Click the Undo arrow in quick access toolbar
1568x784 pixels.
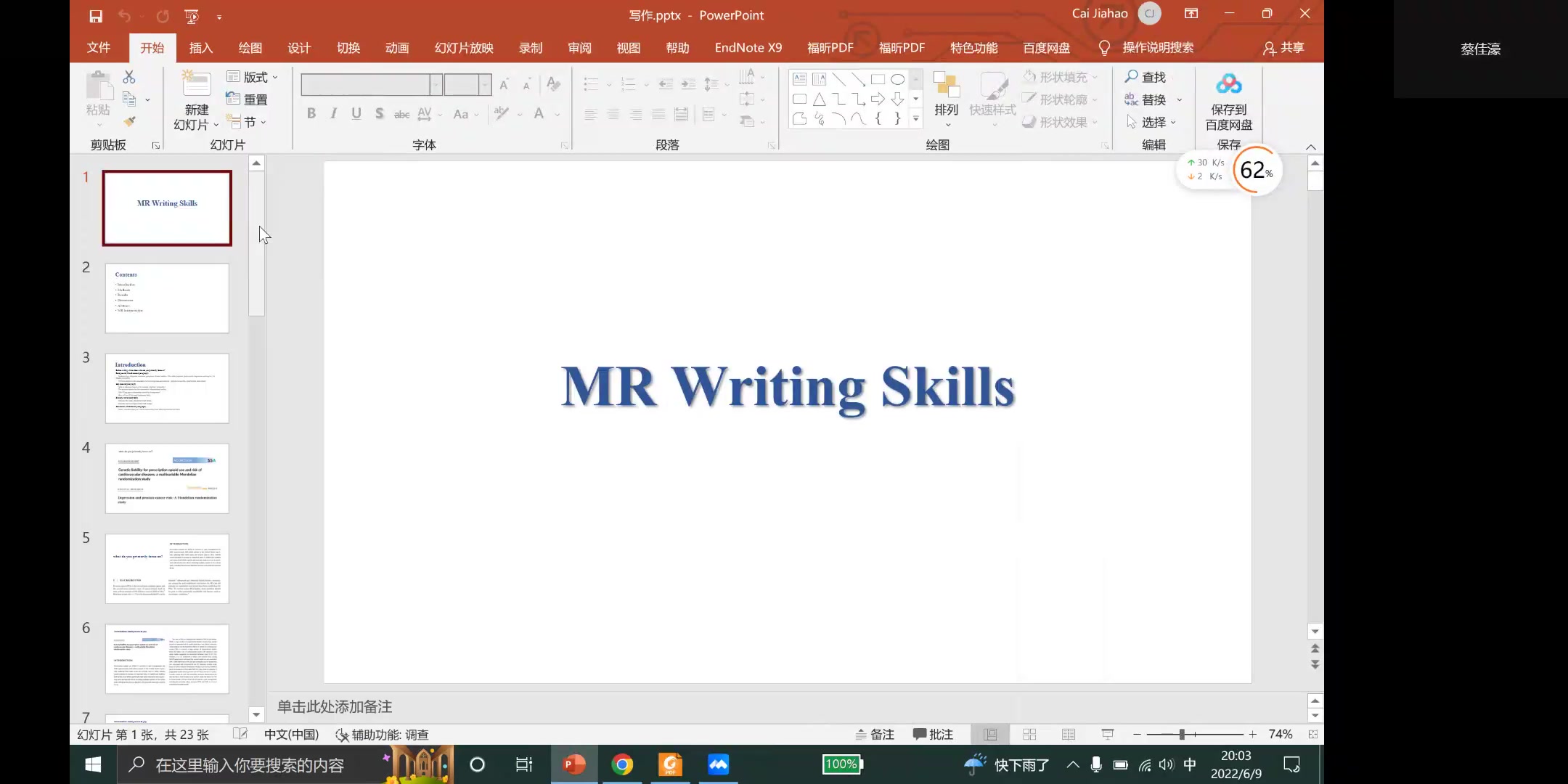pyautogui.click(x=124, y=15)
